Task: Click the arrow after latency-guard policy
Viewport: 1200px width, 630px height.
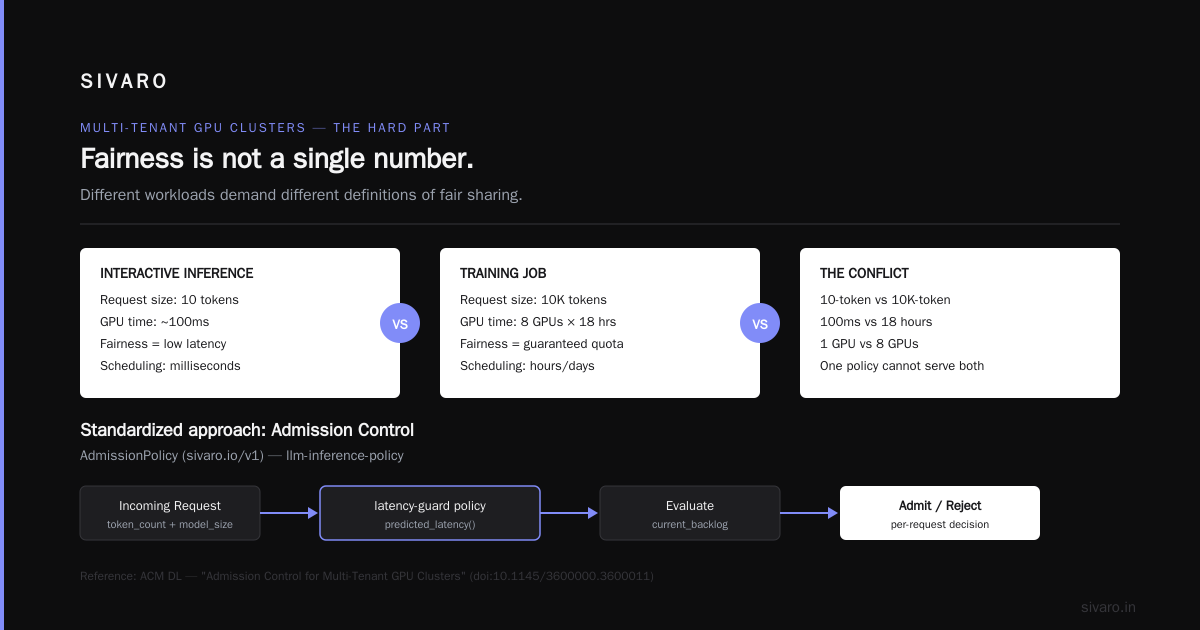Action: click(x=570, y=513)
